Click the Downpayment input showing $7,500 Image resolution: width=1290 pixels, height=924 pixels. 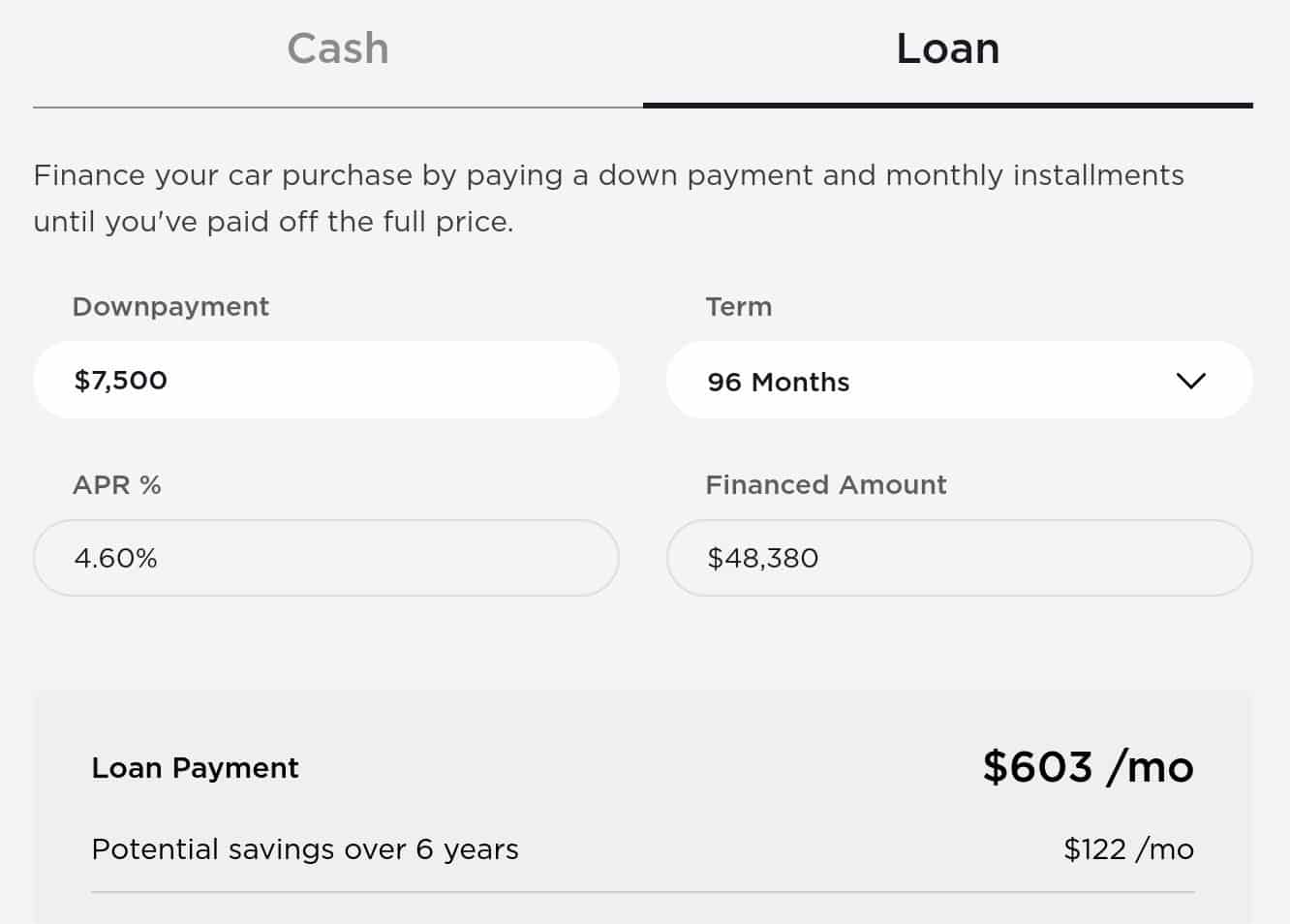pos(325,380)
